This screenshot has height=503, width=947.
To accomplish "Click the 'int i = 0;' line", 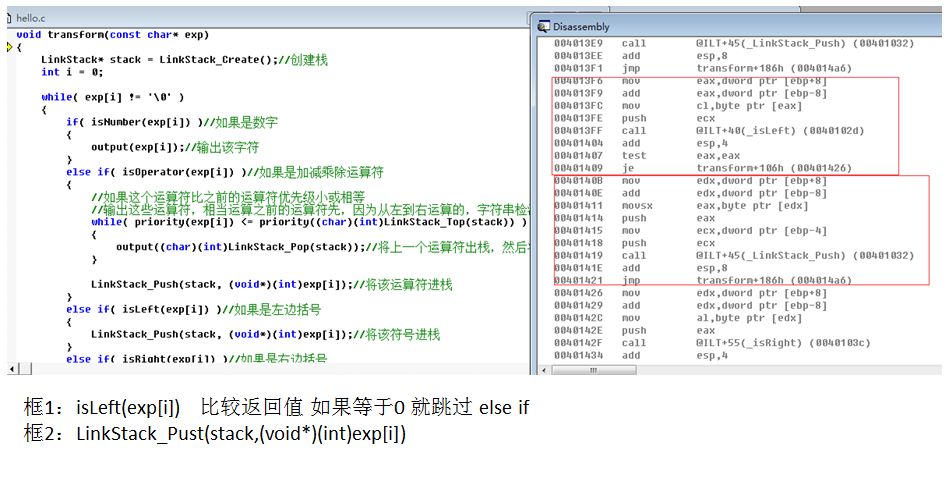I will (x=72, y=72).
